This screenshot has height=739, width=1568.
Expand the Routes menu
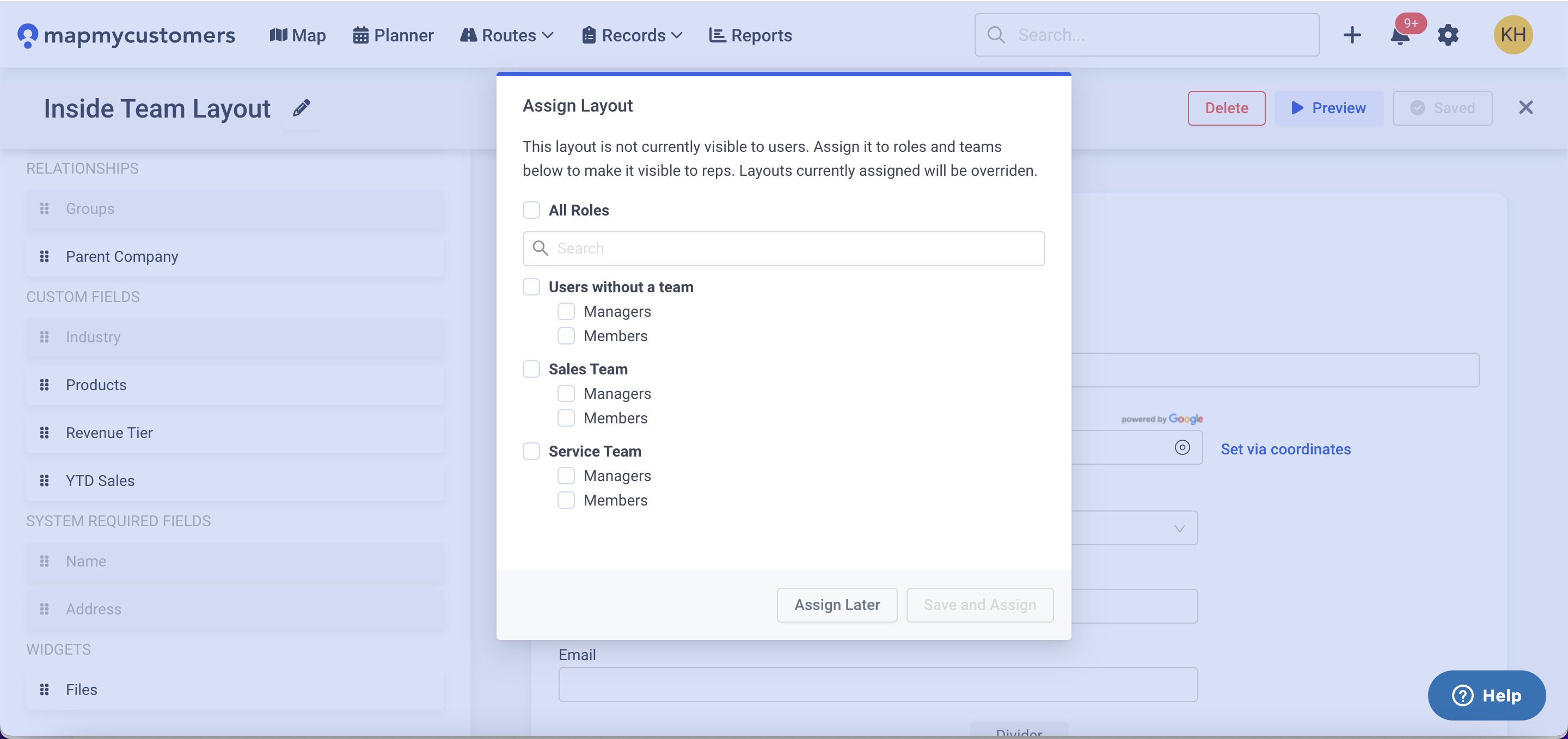click(x=506, y=35)
